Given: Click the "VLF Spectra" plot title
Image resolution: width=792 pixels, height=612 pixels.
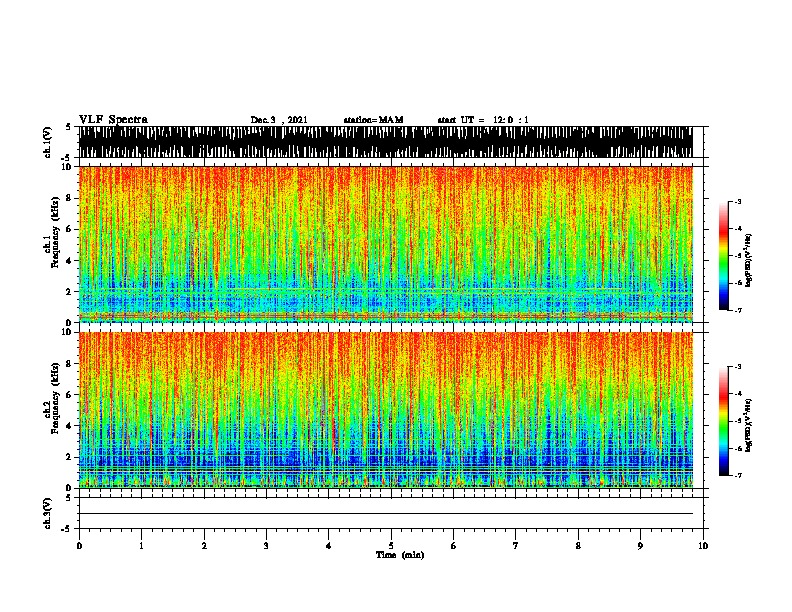Looking at the screenshot, I should coord(113,120).
